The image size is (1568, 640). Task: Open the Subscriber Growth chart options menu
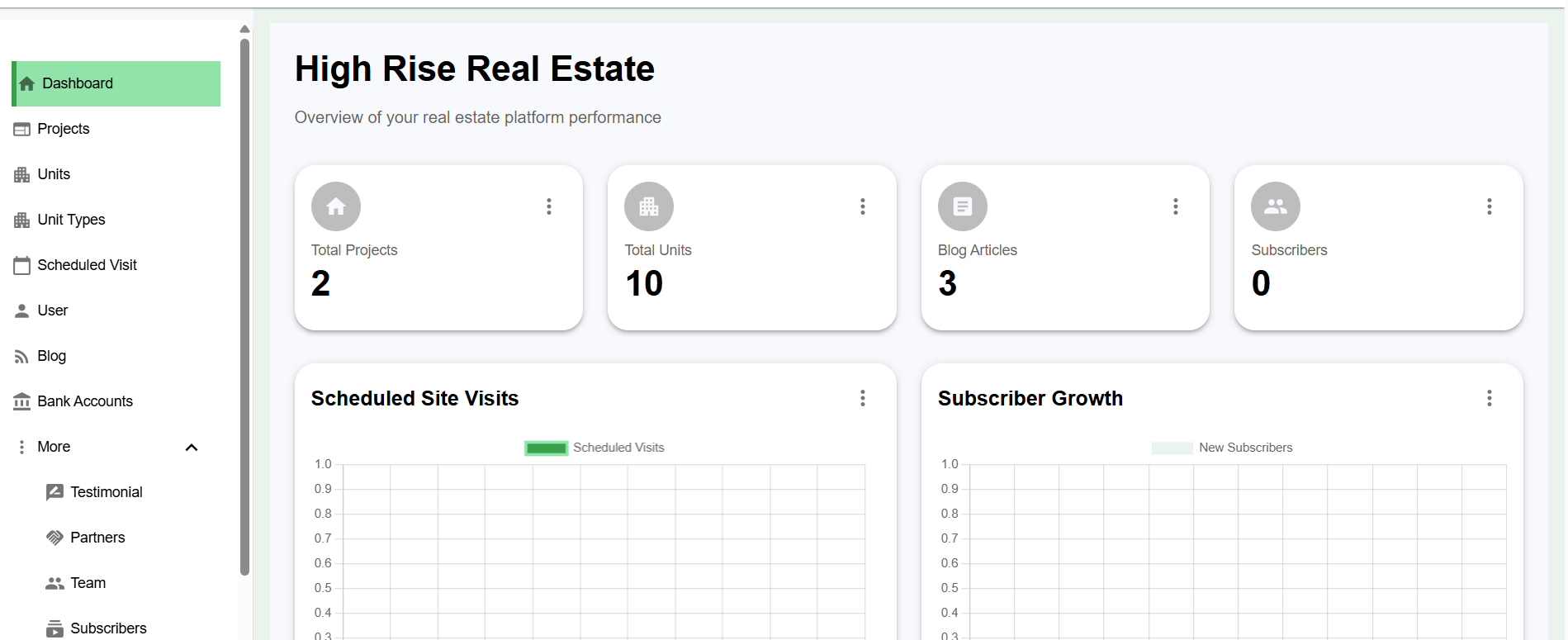1490,398
